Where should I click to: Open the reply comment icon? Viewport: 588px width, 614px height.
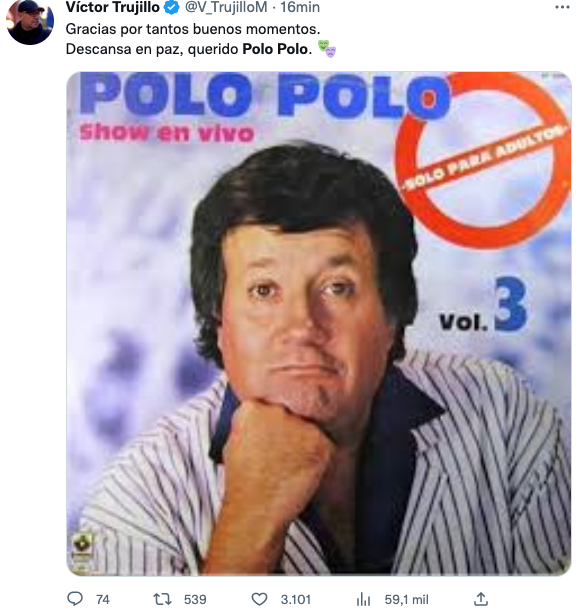75,599
